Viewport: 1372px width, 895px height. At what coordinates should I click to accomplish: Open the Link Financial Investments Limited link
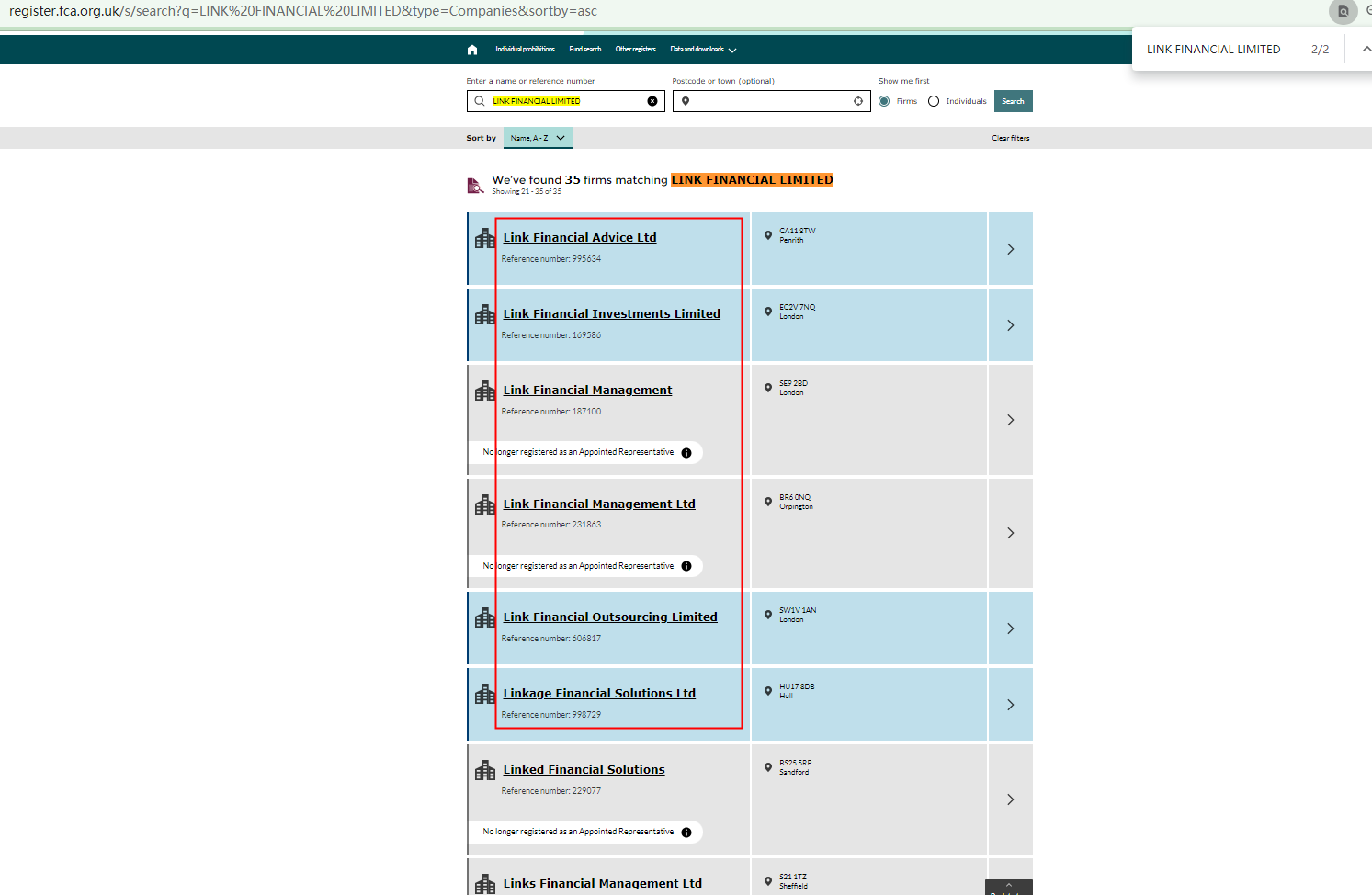(612, 314)
